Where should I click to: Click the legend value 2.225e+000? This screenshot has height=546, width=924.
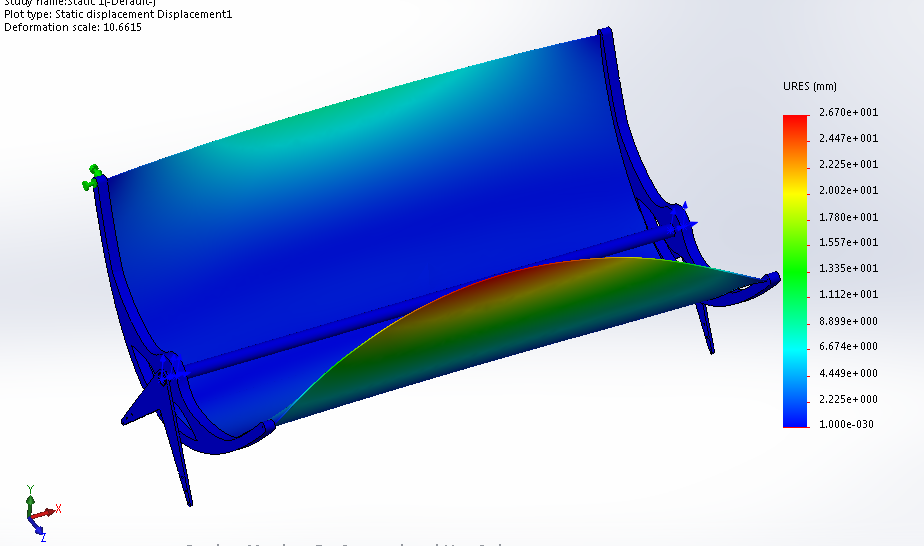tap(848, 399)
